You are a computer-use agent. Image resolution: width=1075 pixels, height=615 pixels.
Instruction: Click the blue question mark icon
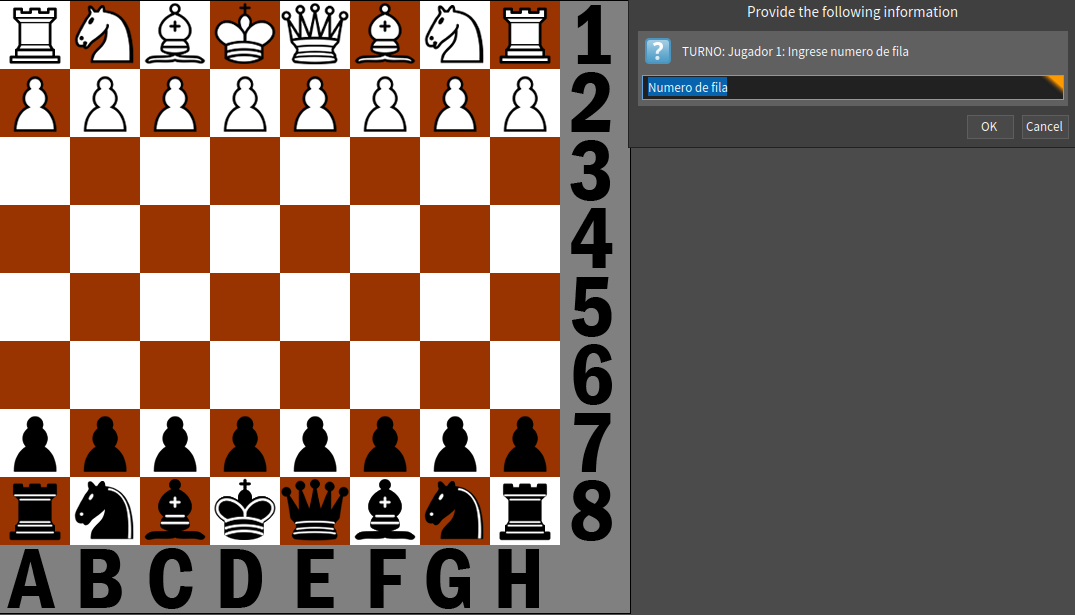[x=657, y=51]
